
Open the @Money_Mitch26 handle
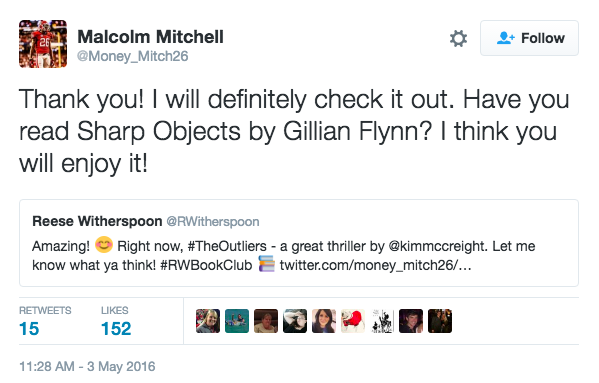pos(133,57)
